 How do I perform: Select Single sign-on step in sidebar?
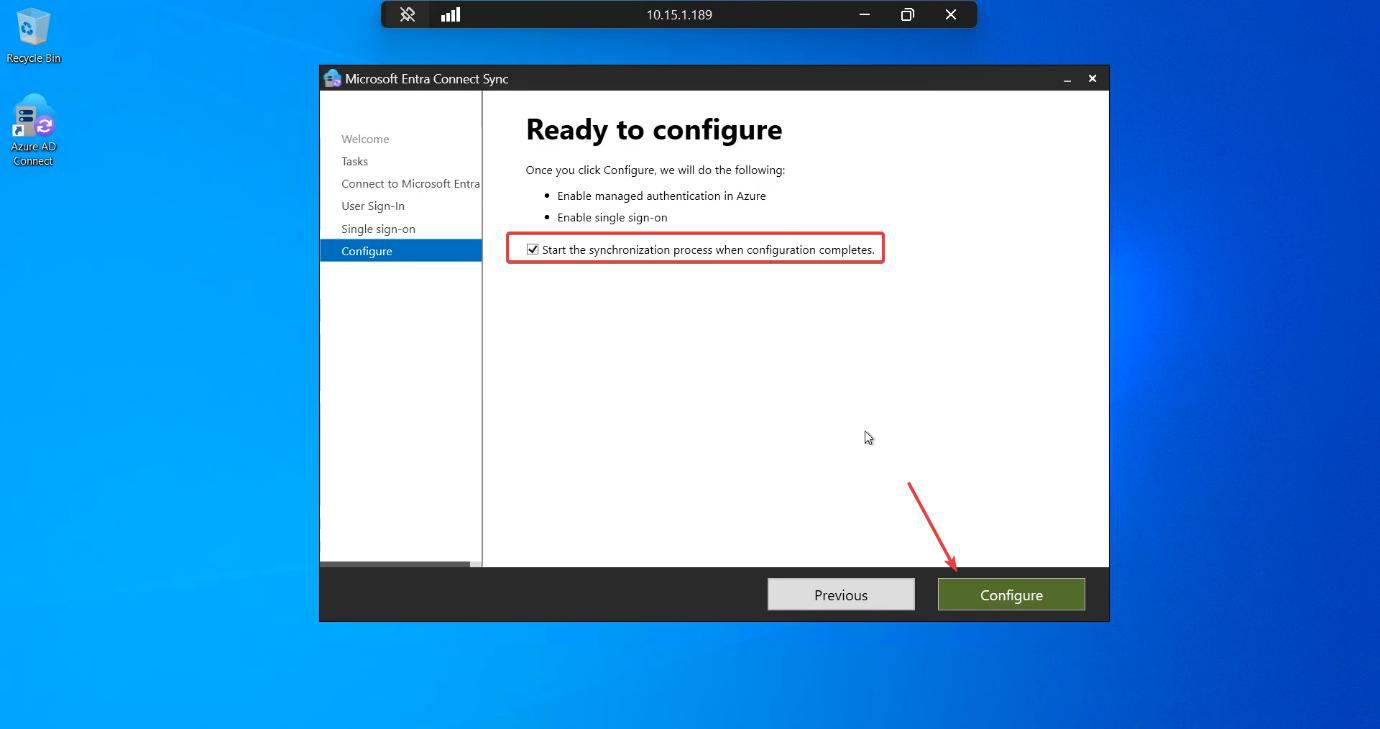[x=378, y=229]
